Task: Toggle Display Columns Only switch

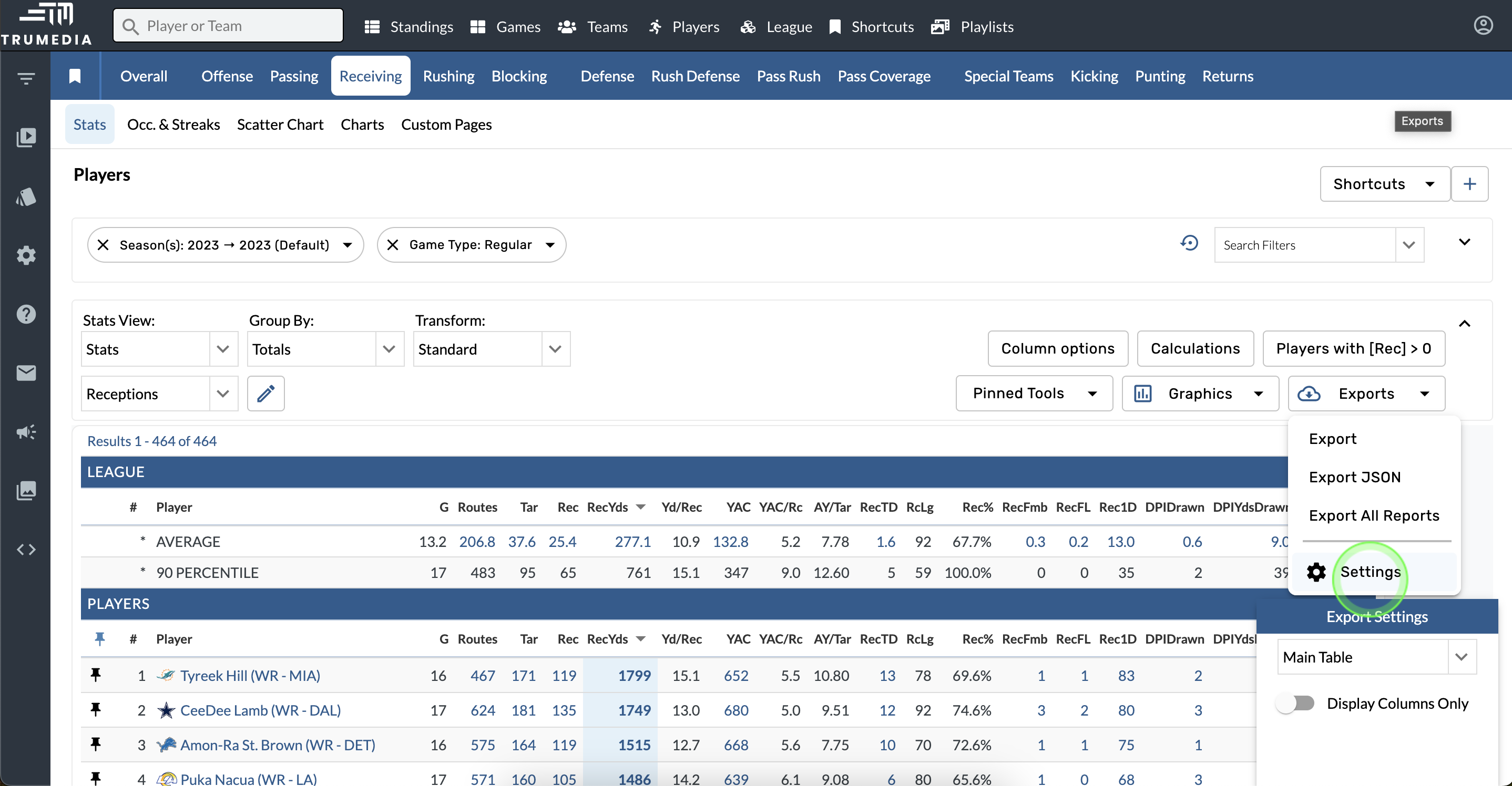Action: point(1295,704)
